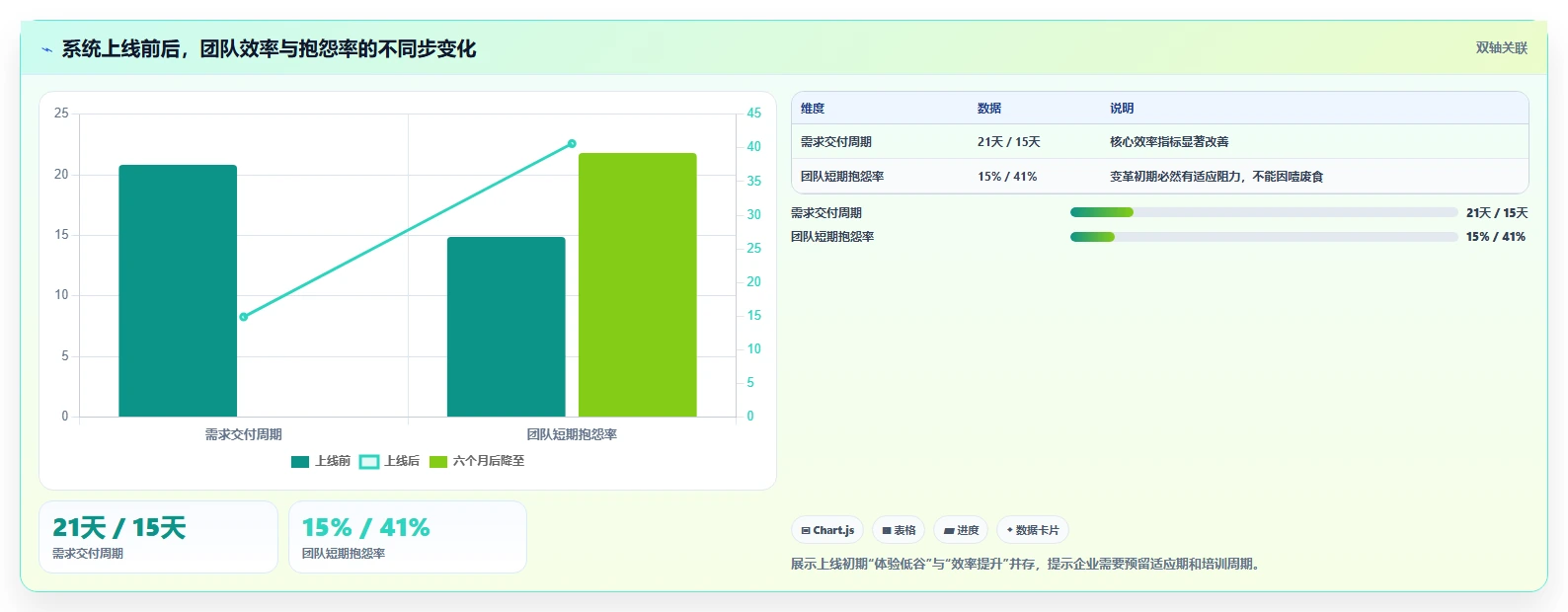Click the line chart's lower left data point
The image size is (1568, 612).
click(x=244, y=317)
